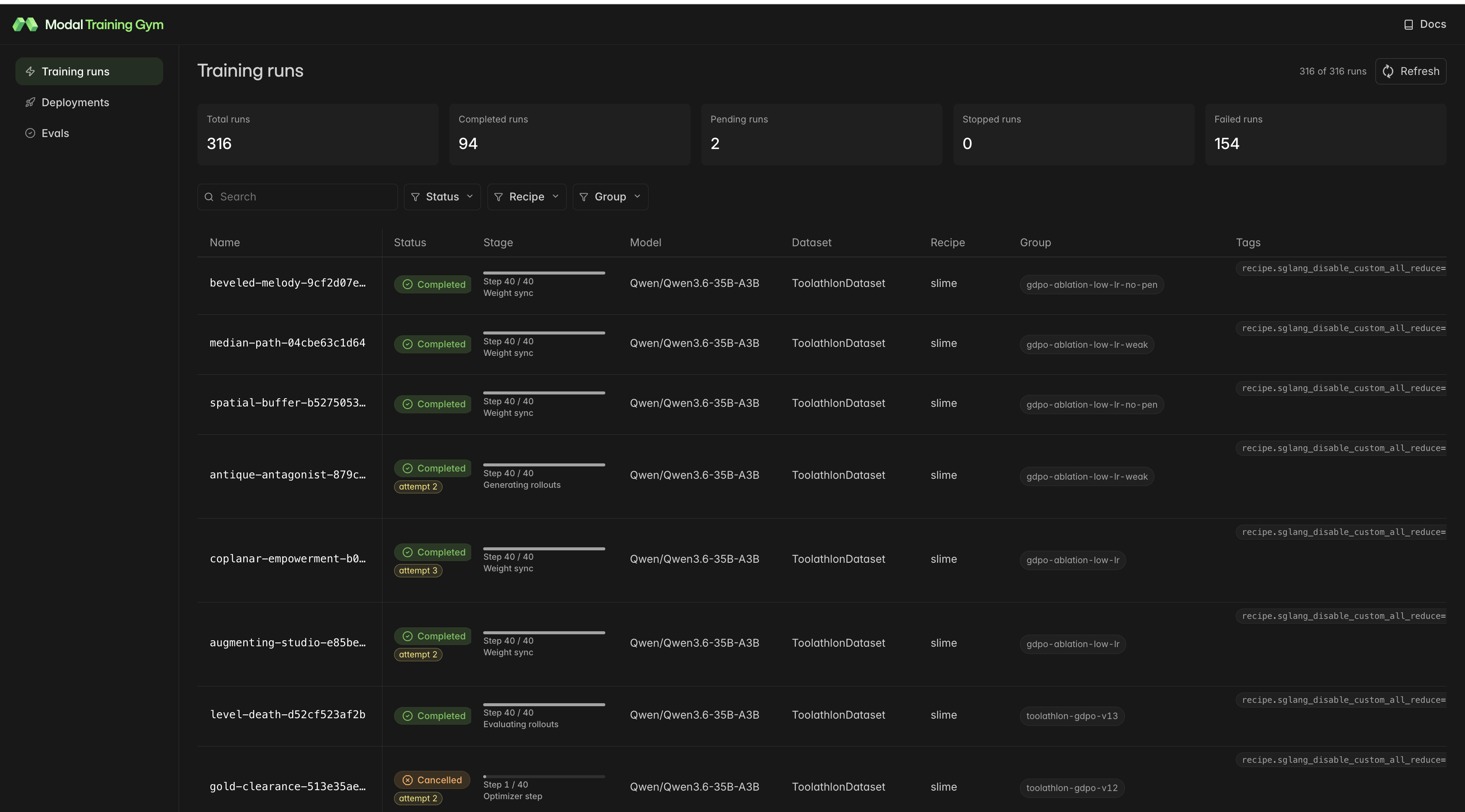Click the Recipe filter funnel icon

pos(498,197)
